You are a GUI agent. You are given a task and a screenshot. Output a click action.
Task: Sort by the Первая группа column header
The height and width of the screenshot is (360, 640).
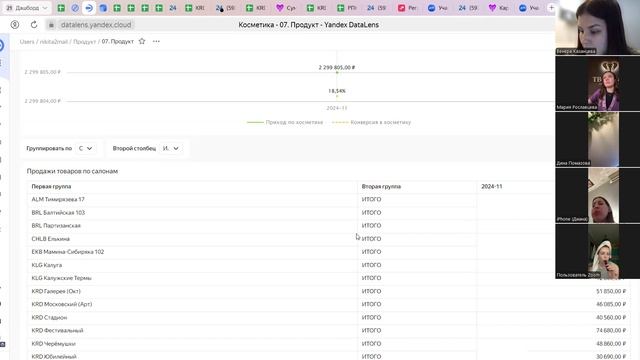click(51, 187)
